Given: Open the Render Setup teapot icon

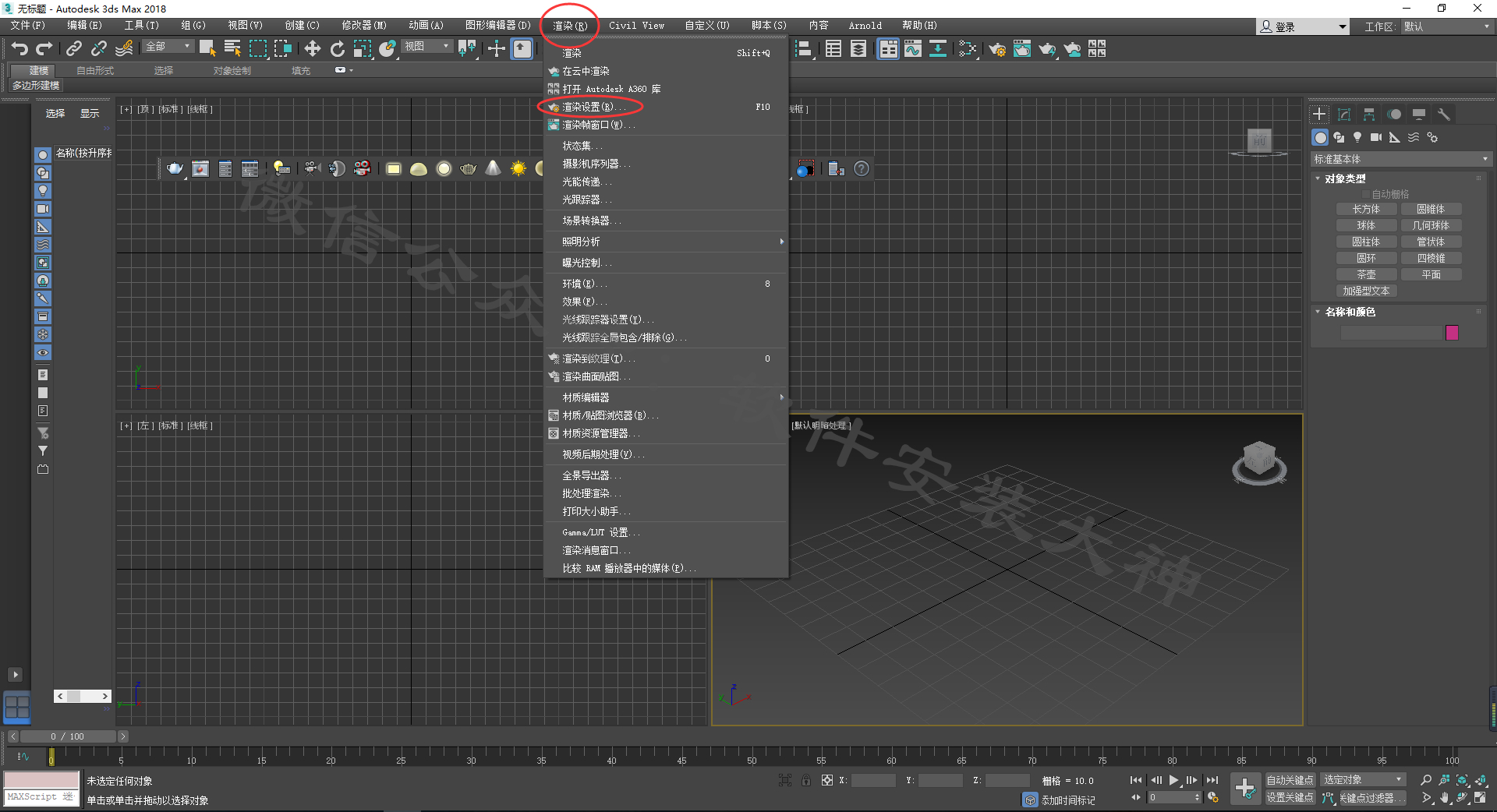Looking at the screenshot, I should click(x=997, y=49).
